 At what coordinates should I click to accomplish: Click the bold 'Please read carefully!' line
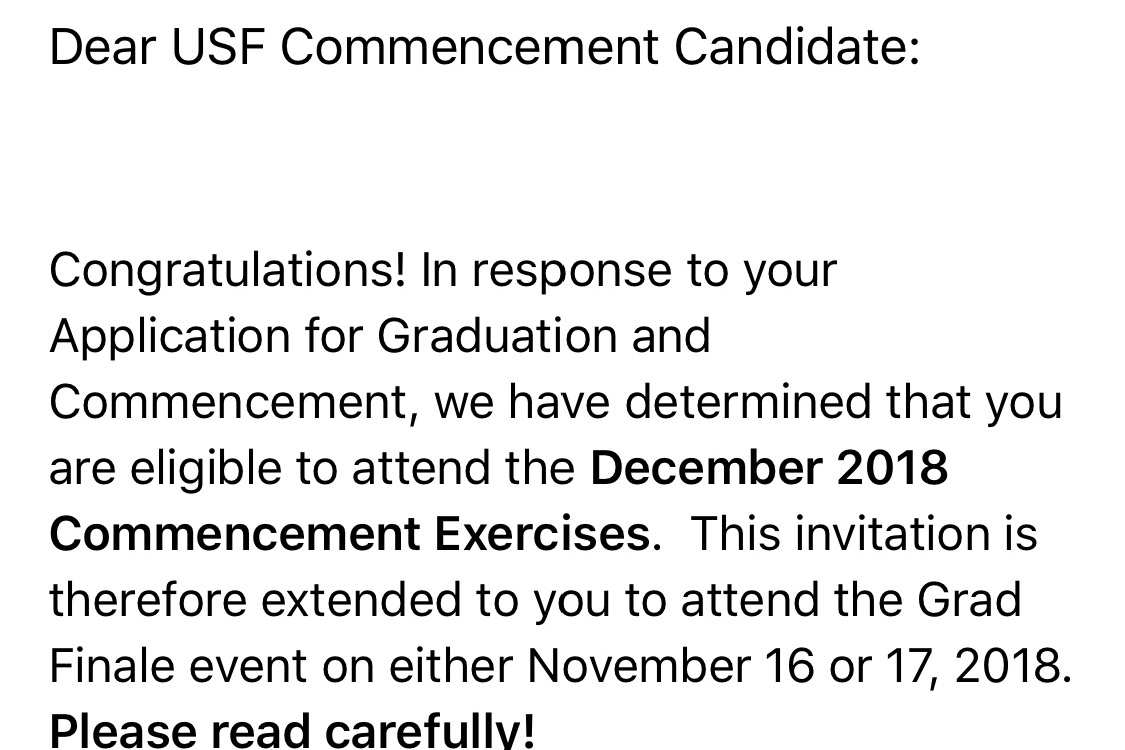click(292, 731)
